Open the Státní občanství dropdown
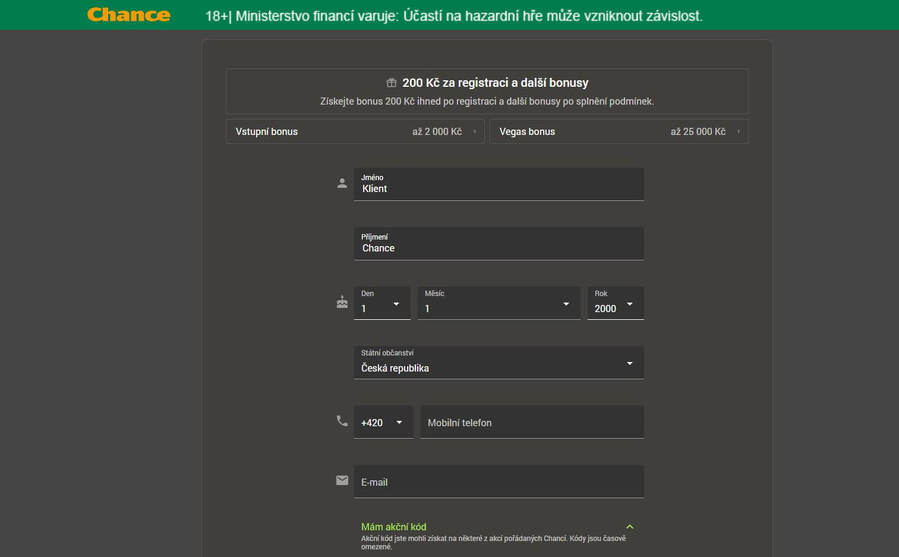The width and height of the screenshot is (899, 557). (x=499, y=363)
